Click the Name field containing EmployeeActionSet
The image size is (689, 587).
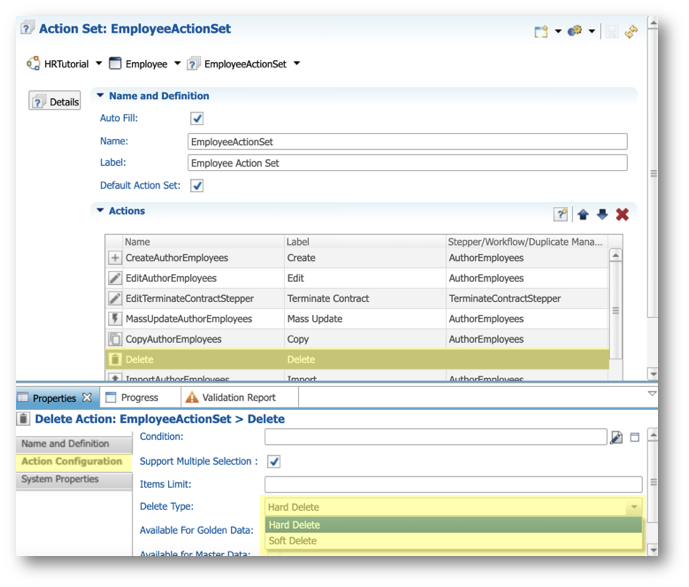[x=407, y=141]
